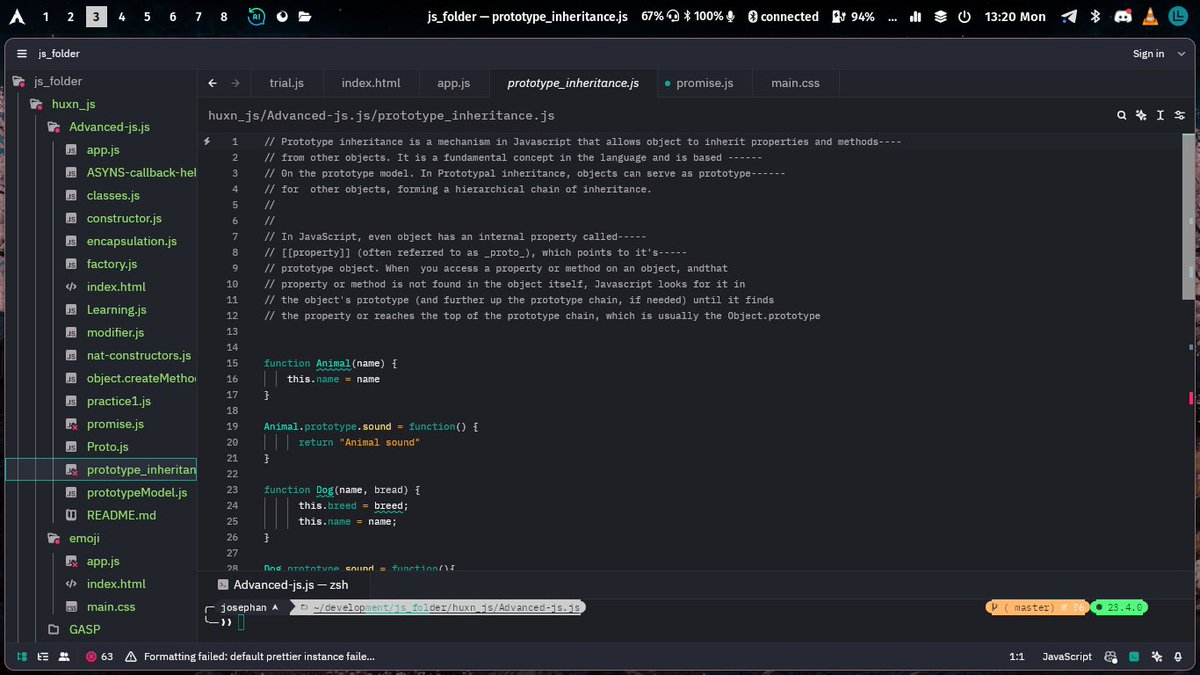Open VLC cone tray icon

point(1148,16)
